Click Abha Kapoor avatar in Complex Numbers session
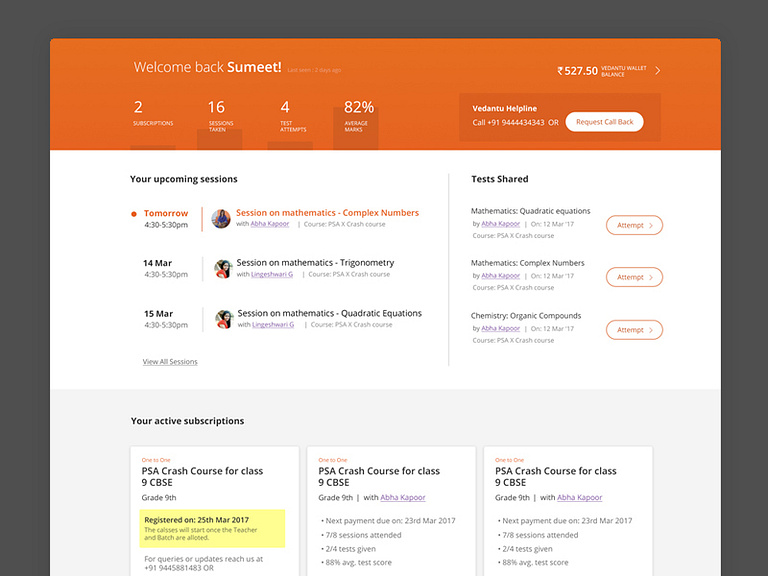Image resolution: width=768 pixels, height=576 pixels. pos(221,218)
